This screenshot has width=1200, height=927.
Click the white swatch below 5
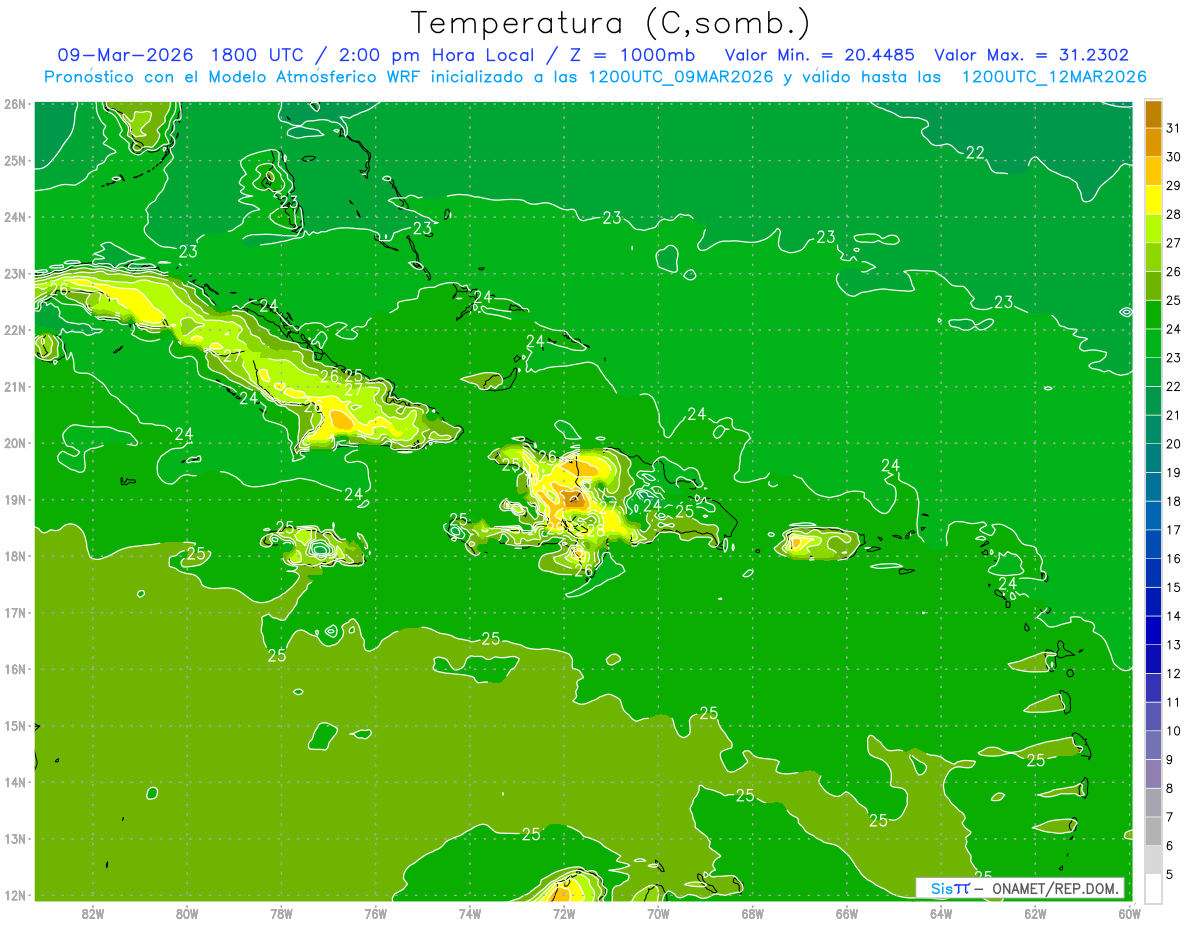[x=1153, y=888]
